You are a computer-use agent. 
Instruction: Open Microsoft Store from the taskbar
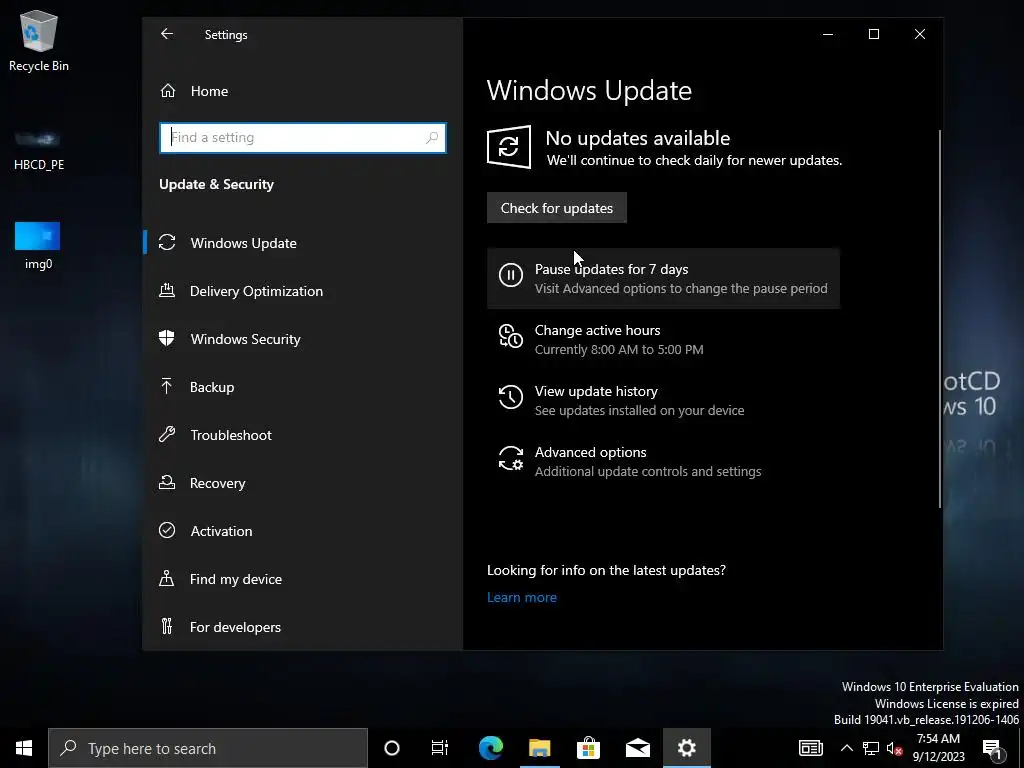[x=588, y=748]
